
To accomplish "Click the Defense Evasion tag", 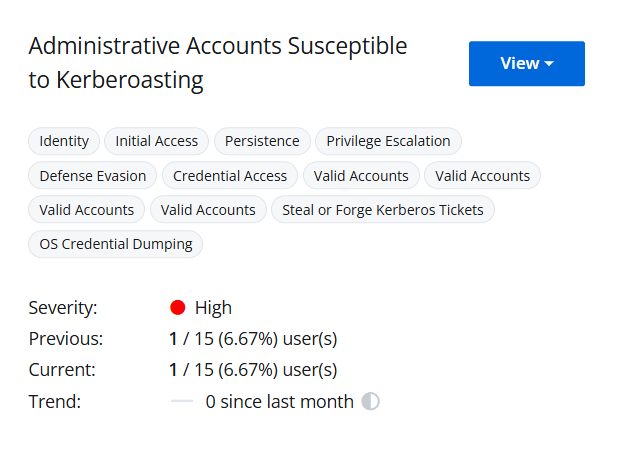I will 93,176.
